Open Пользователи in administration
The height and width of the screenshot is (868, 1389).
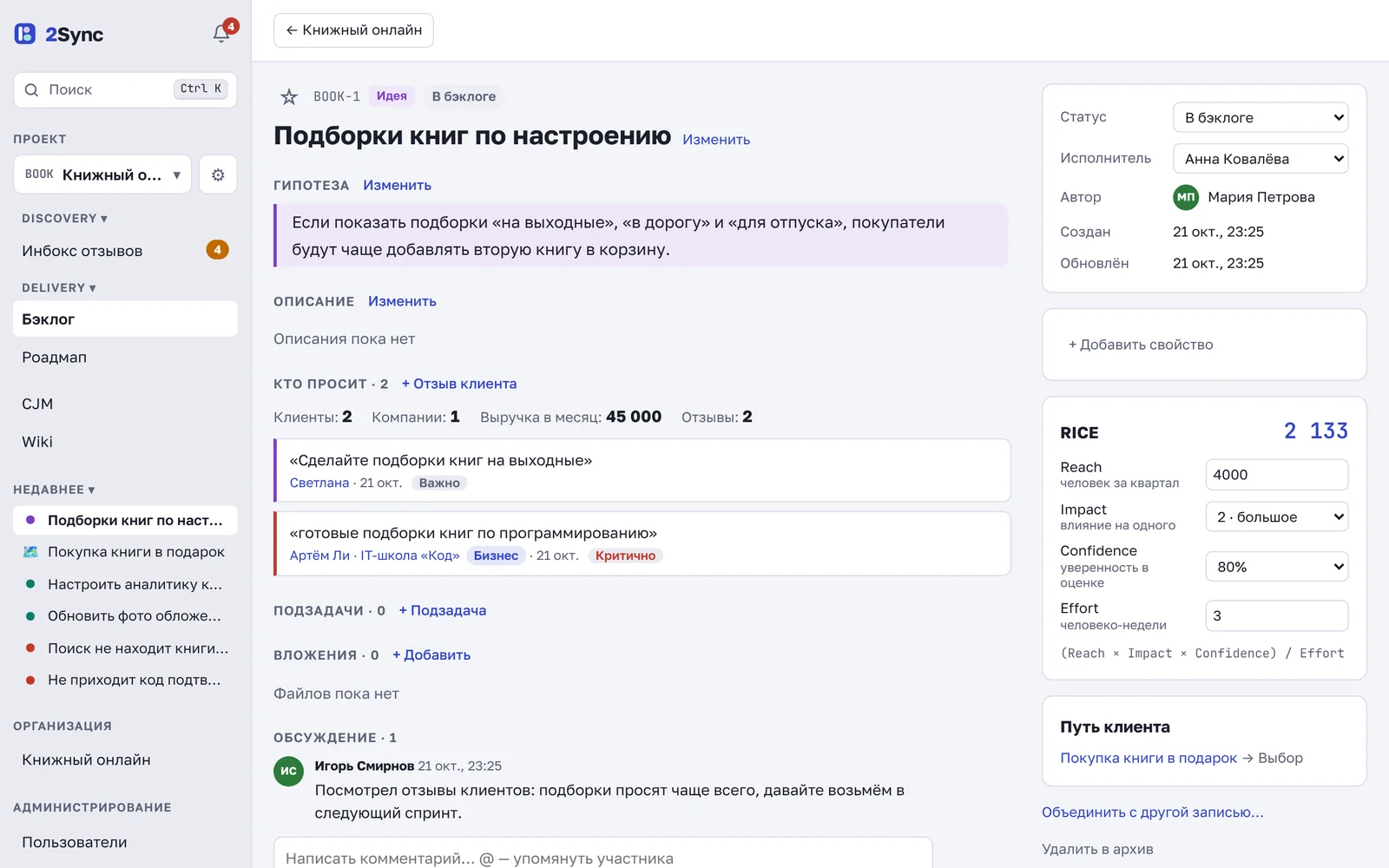pyautogui.click(x=125, y=842)
